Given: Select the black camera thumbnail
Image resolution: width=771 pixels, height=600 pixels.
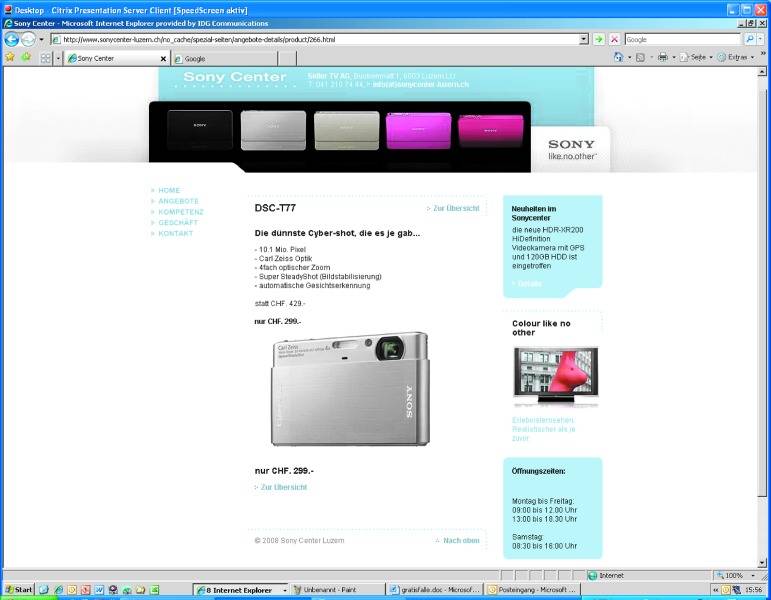Looking at the screenshot, I should [x=200, y=130].
